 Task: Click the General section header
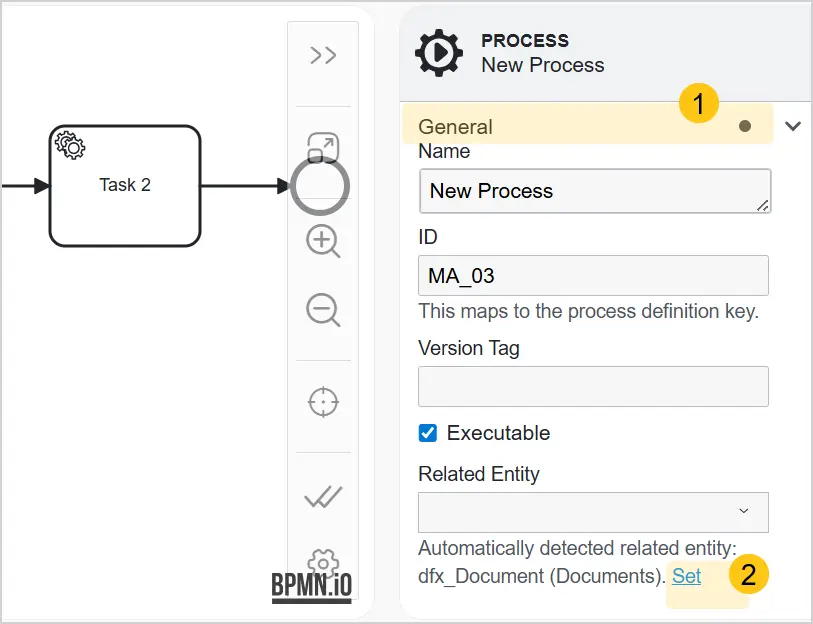click(x=587, y=126)
